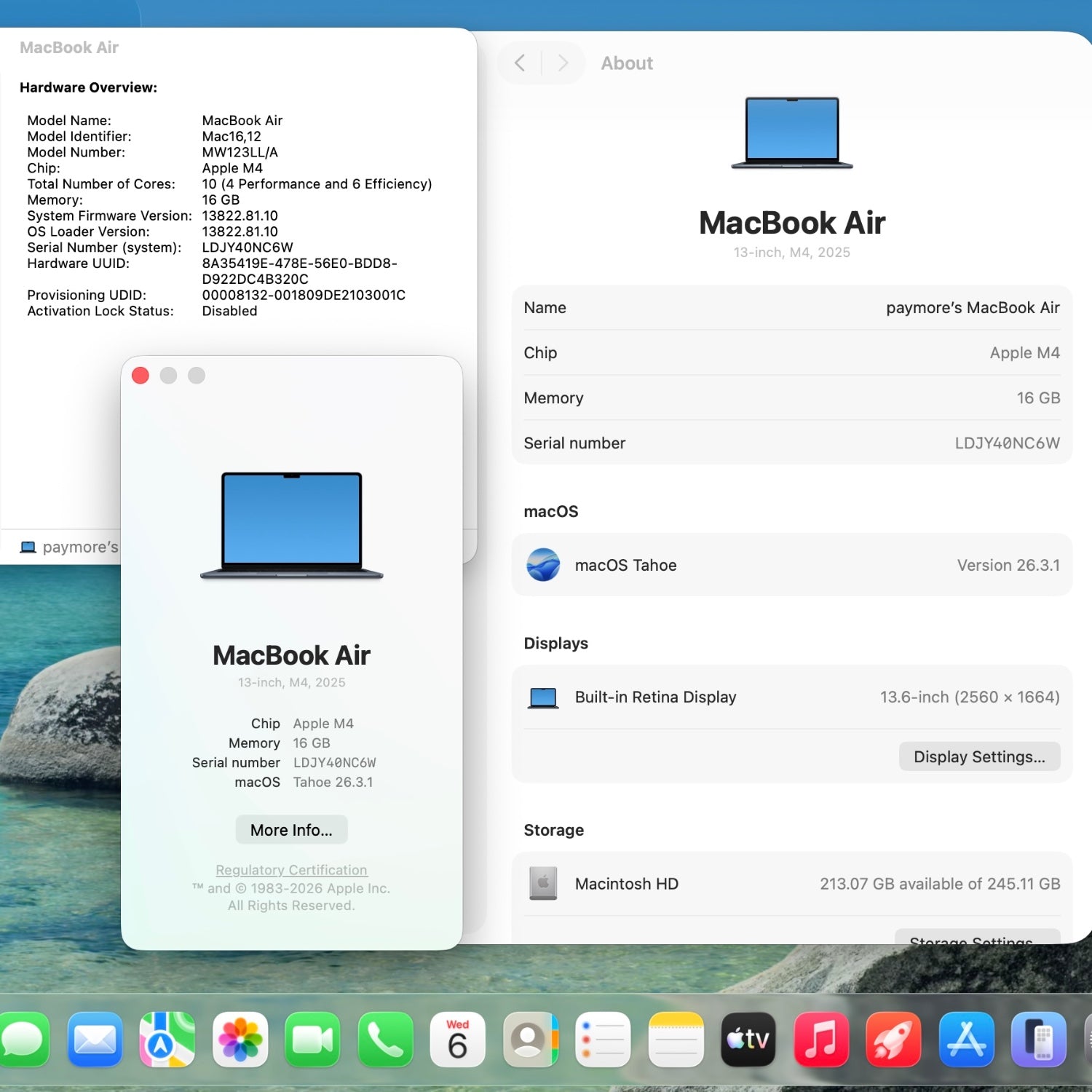Open the Regulatory Certification link

[291, 870]
